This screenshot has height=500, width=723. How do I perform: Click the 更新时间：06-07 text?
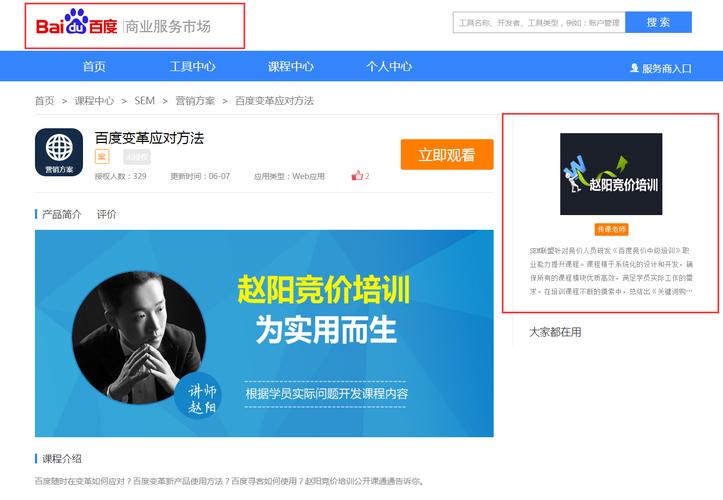tap(200, 176)
